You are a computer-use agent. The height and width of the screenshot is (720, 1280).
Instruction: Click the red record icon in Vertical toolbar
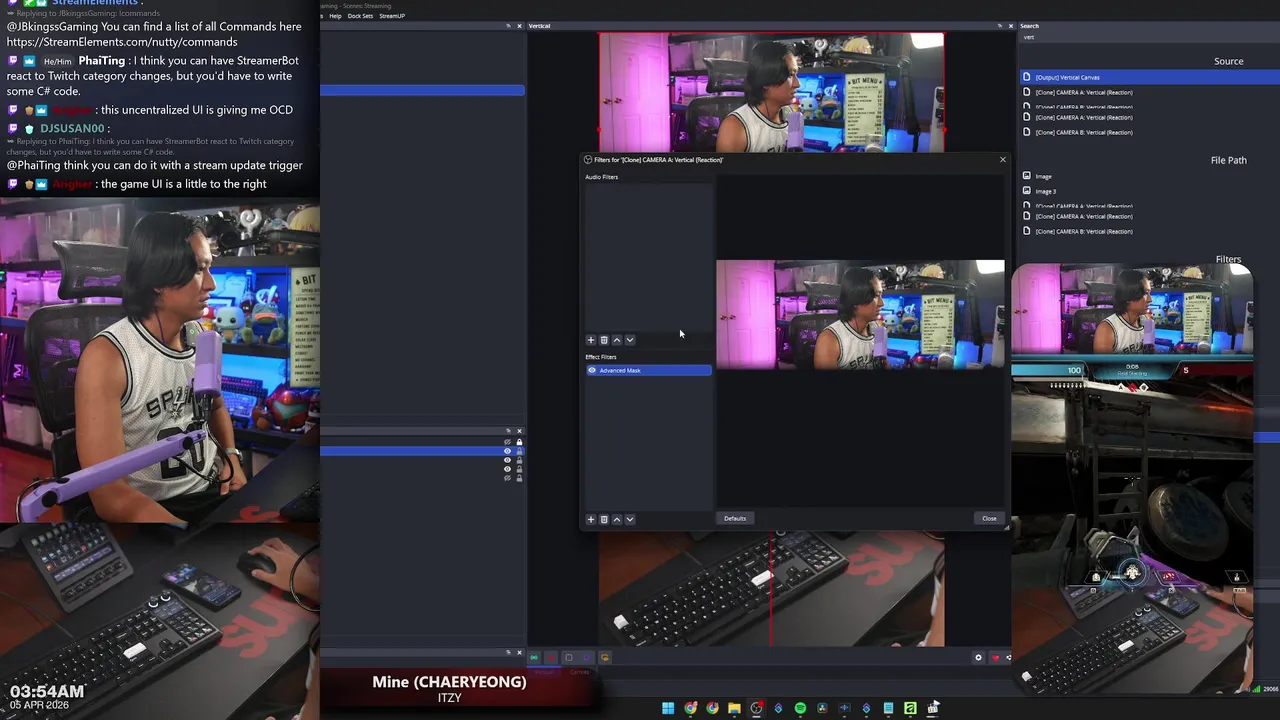(x=551, y=657)
